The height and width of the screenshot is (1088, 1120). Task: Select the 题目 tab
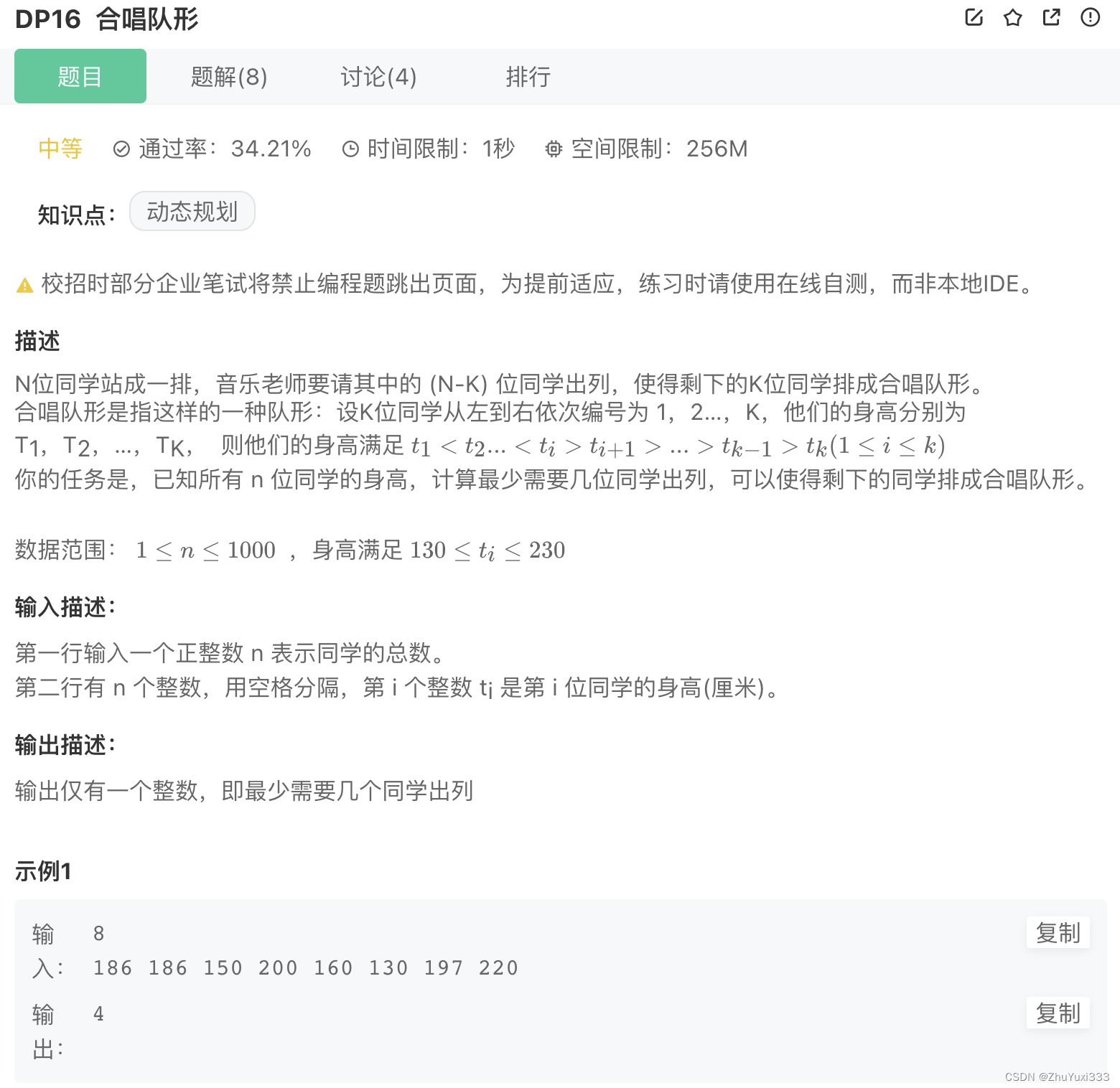click(80, 76)
